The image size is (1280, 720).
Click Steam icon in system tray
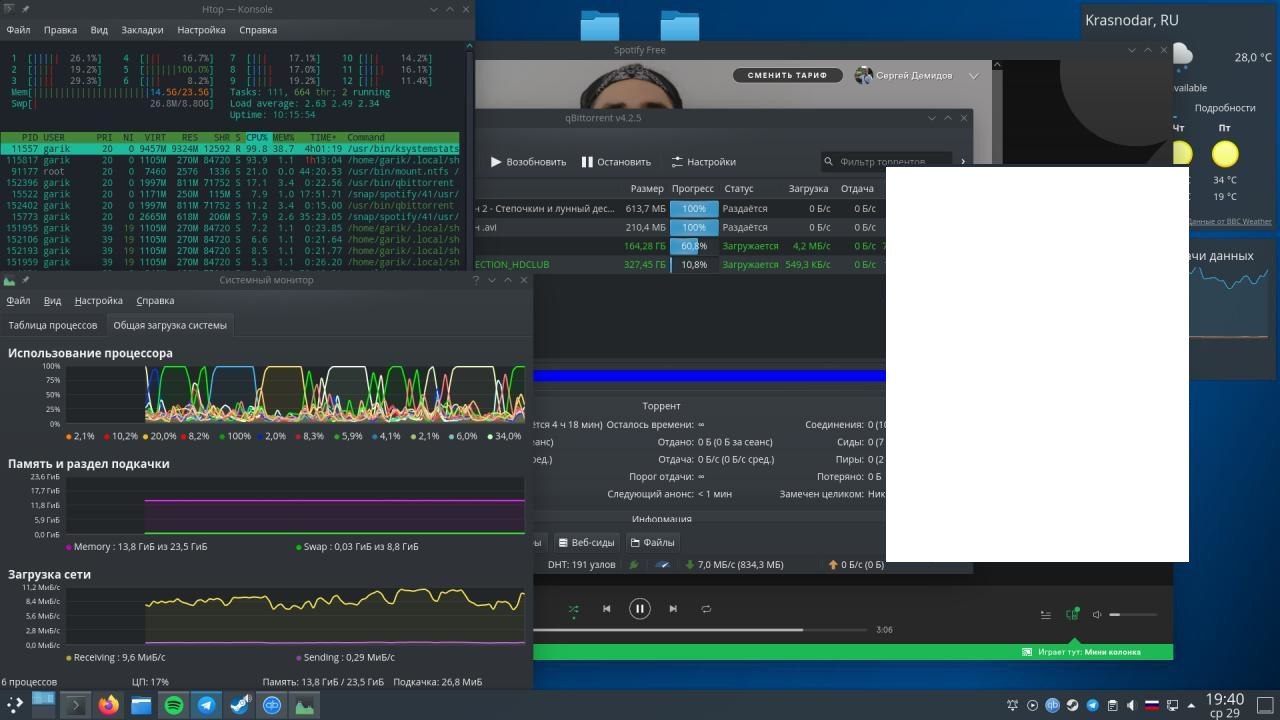coord(1072,705)
